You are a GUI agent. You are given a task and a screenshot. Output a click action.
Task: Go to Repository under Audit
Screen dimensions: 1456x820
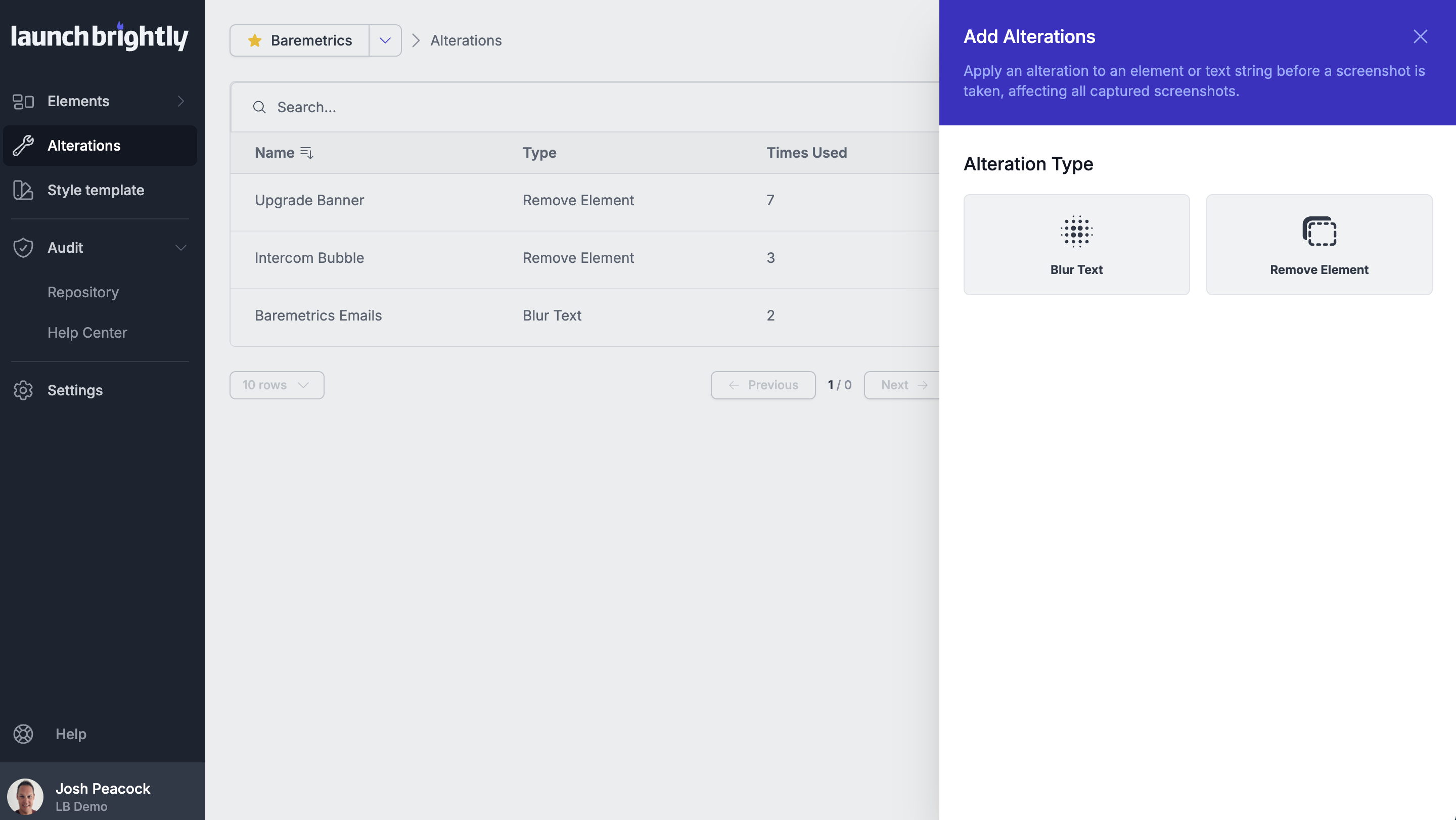(x=83, y=292)
